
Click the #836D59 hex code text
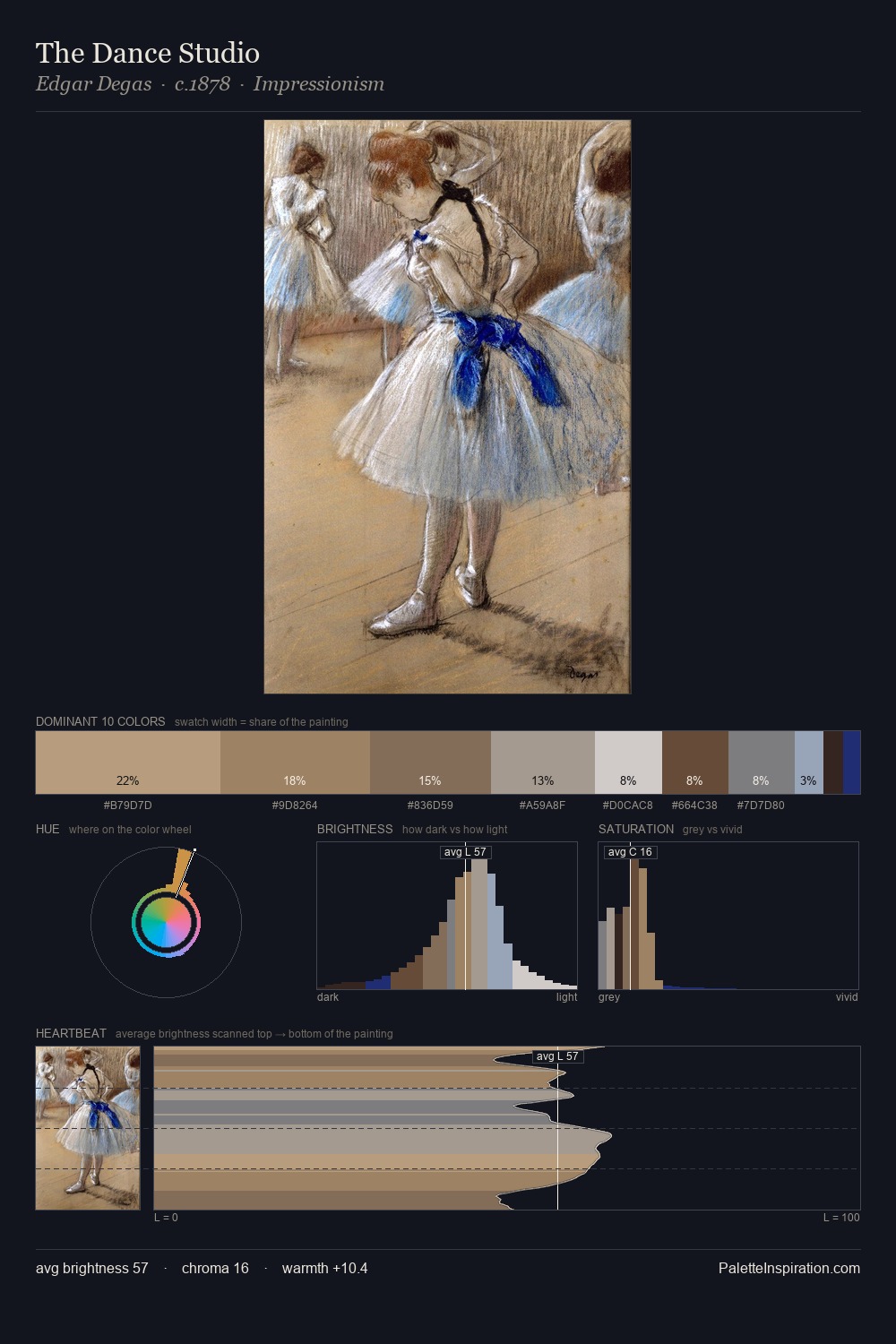(x=430, y=806)
